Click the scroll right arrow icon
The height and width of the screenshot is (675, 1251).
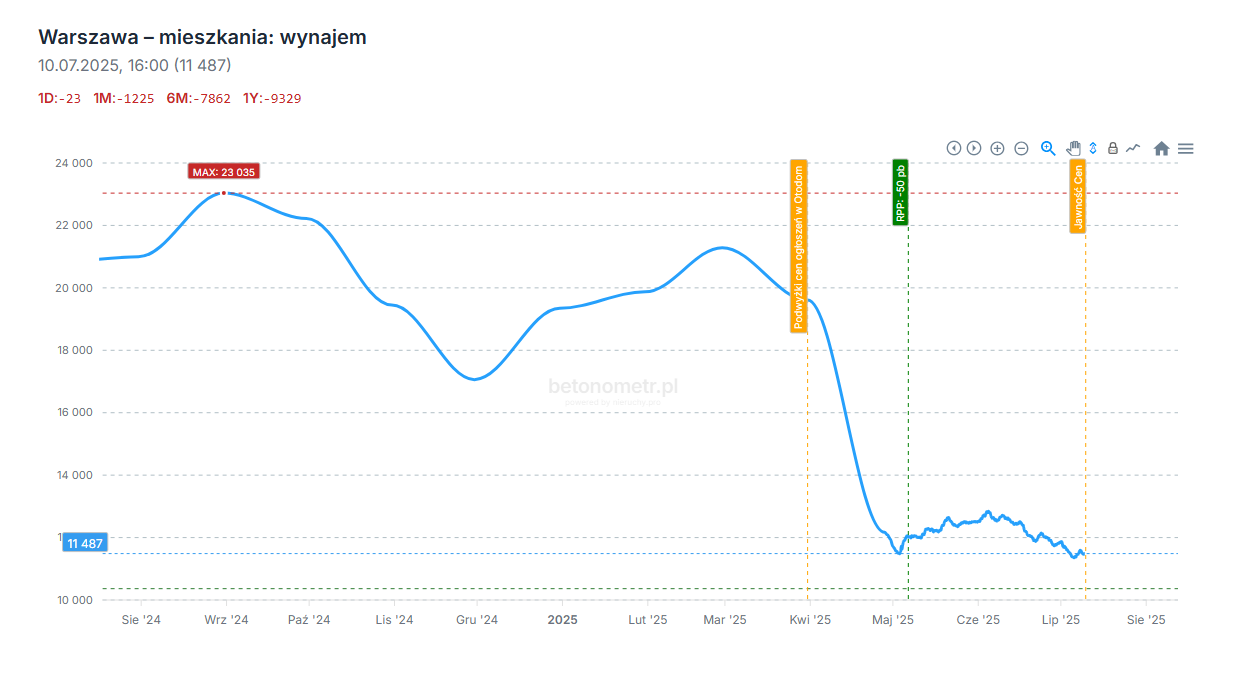974,148
